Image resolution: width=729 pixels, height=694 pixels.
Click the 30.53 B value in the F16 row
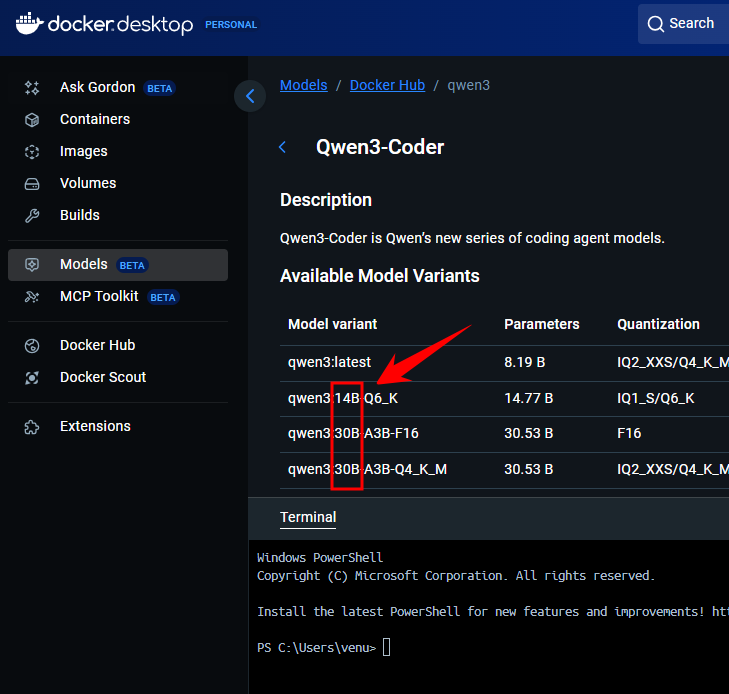529,434
